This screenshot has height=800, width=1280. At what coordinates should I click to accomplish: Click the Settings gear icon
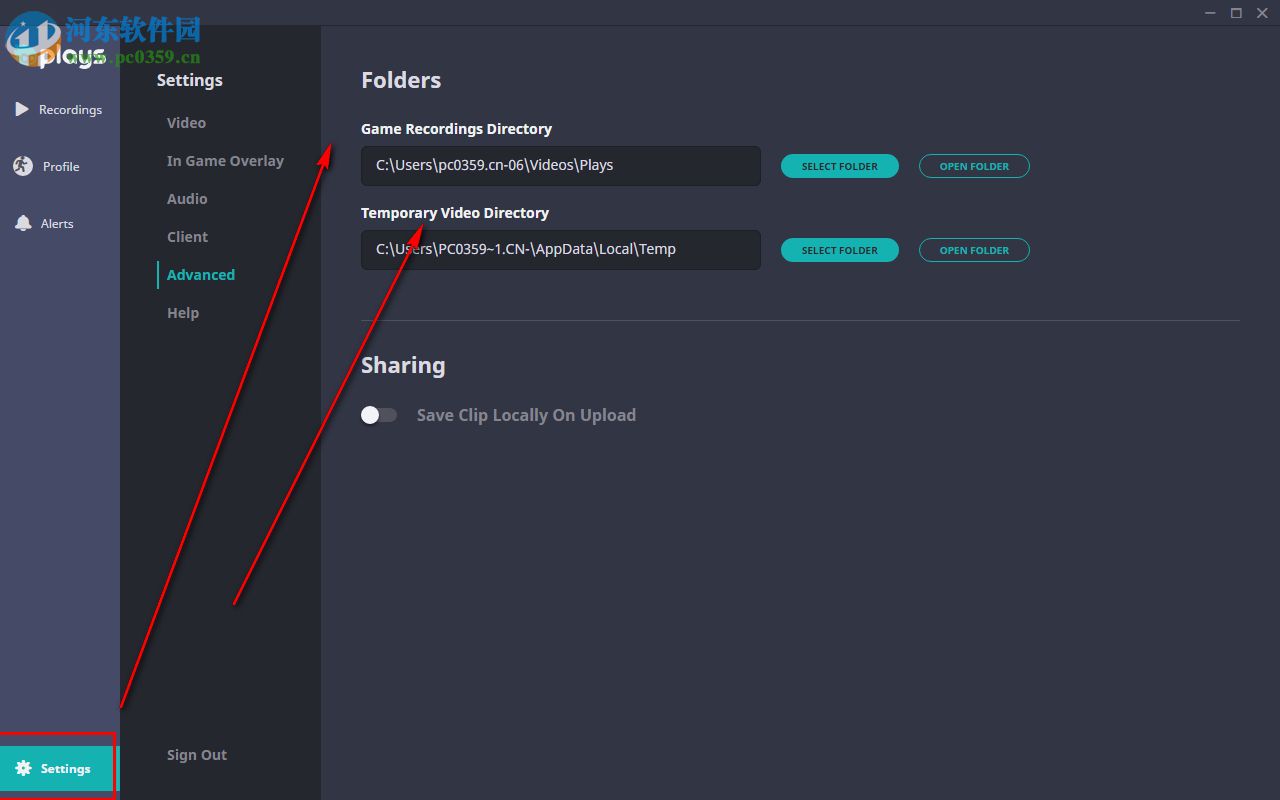click(x=24, y=768)
